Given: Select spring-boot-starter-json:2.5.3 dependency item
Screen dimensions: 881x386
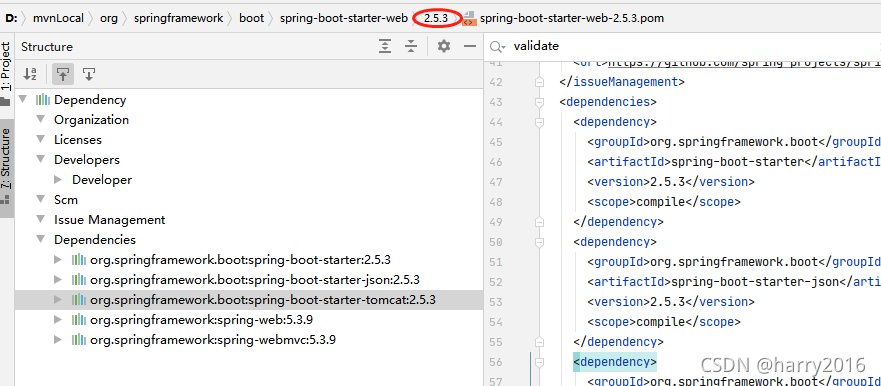Looking at the screenshot, I should pos(255,280).
